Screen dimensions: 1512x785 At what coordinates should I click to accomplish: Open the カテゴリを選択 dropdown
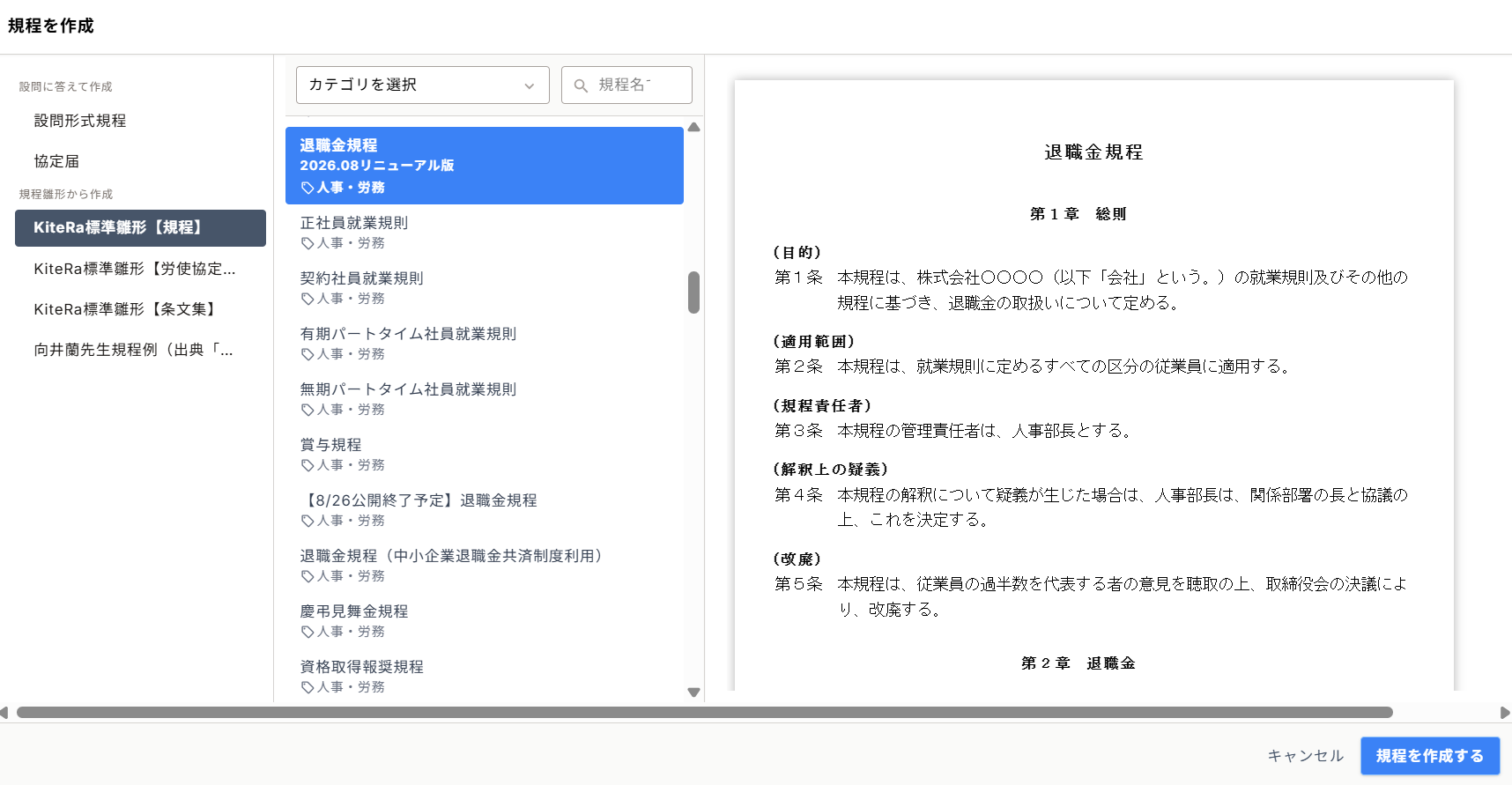coord(422,85)
